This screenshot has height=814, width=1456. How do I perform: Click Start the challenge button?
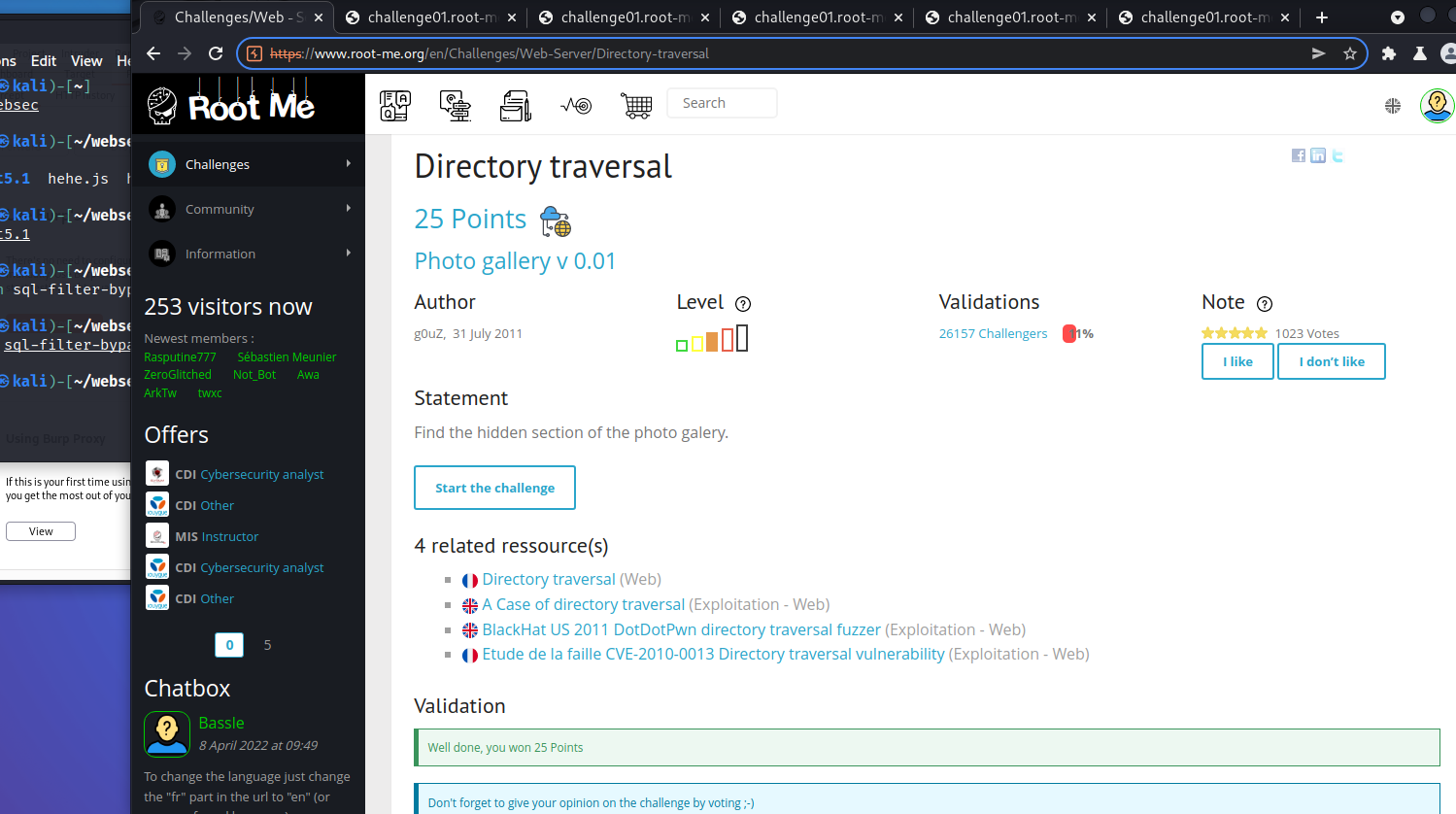click(x=494, y=488)
